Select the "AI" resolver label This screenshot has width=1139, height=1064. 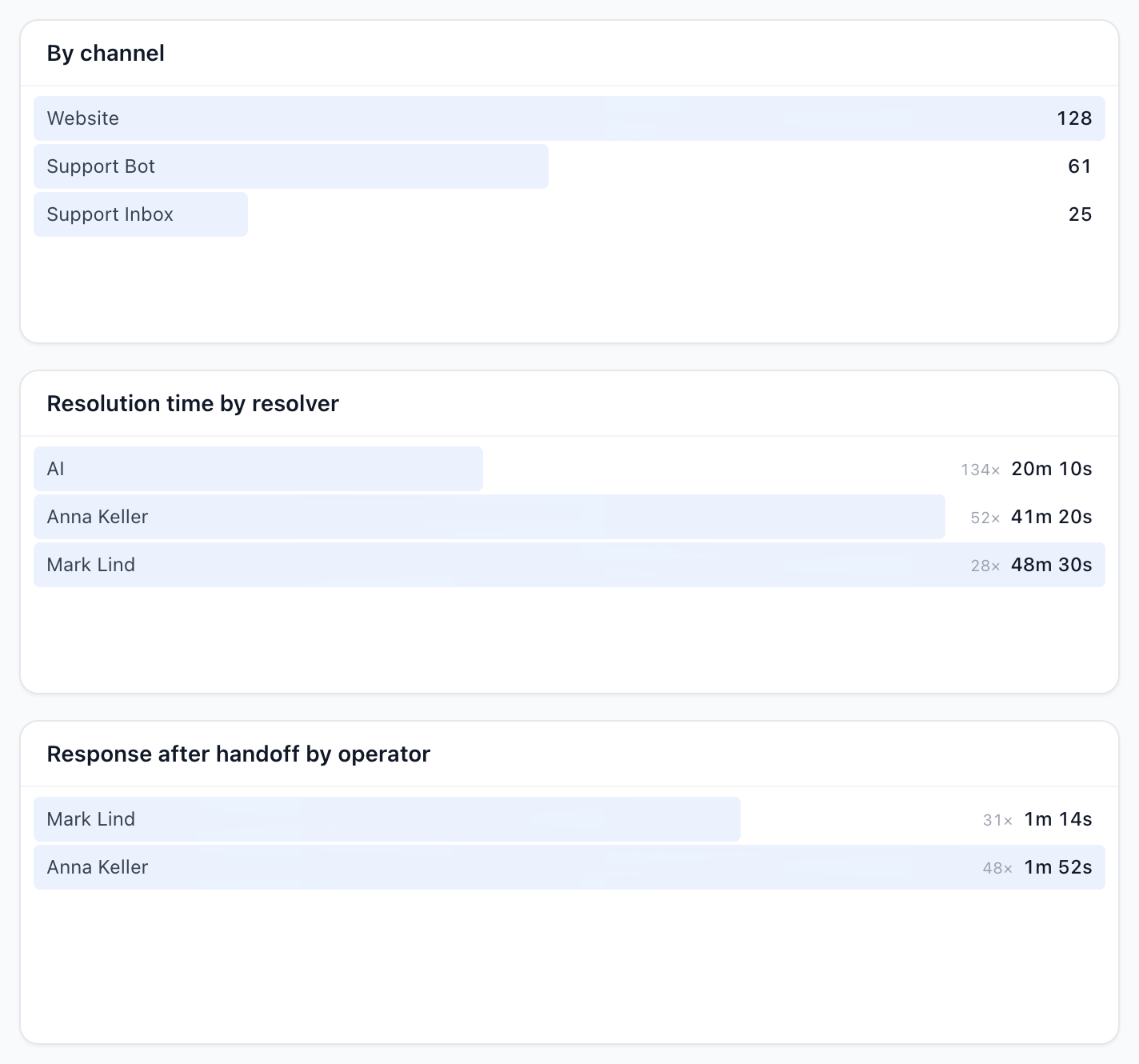(55, 469)
